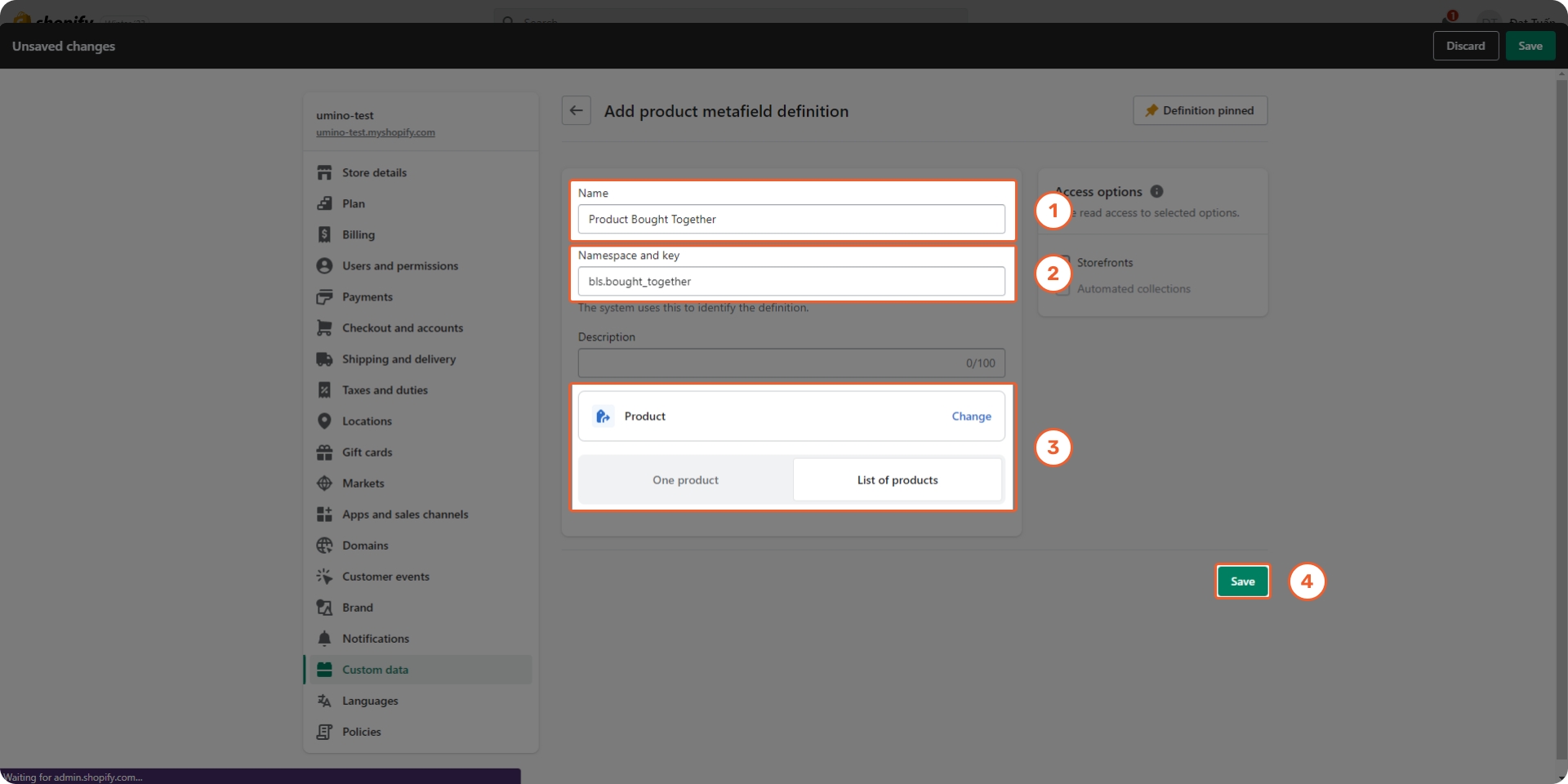Click the Gift cards icon

click(x=324, y=452)
